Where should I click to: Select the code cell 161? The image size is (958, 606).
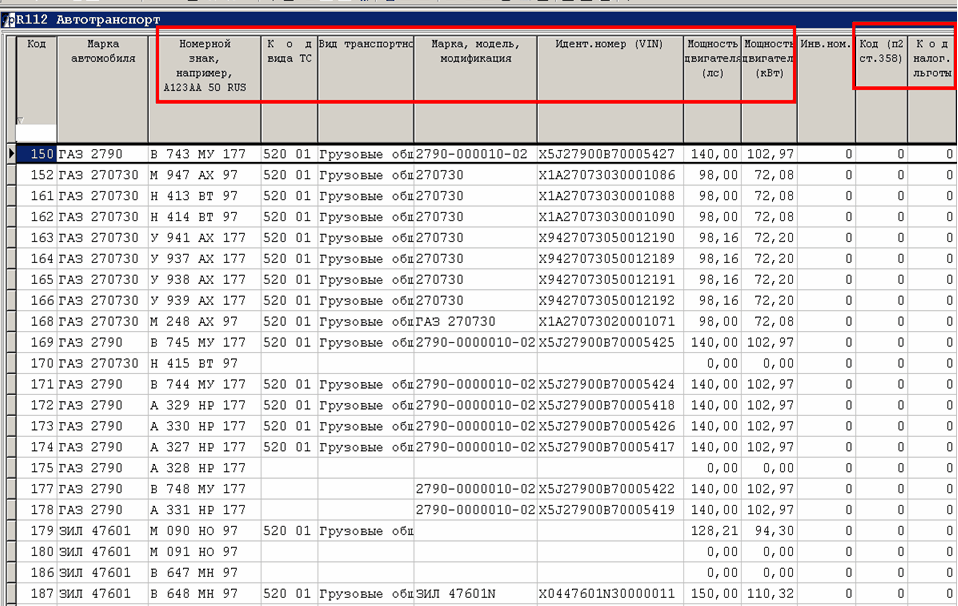[x=36, y=196]
